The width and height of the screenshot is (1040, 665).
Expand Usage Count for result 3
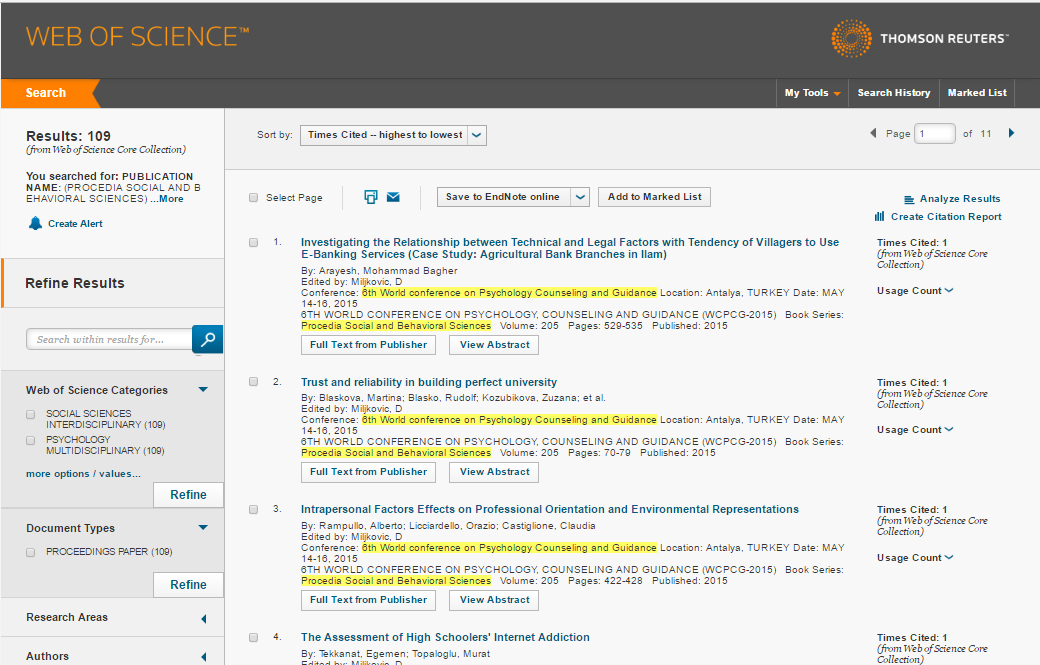pyautogui.click(x=915, y=558)
